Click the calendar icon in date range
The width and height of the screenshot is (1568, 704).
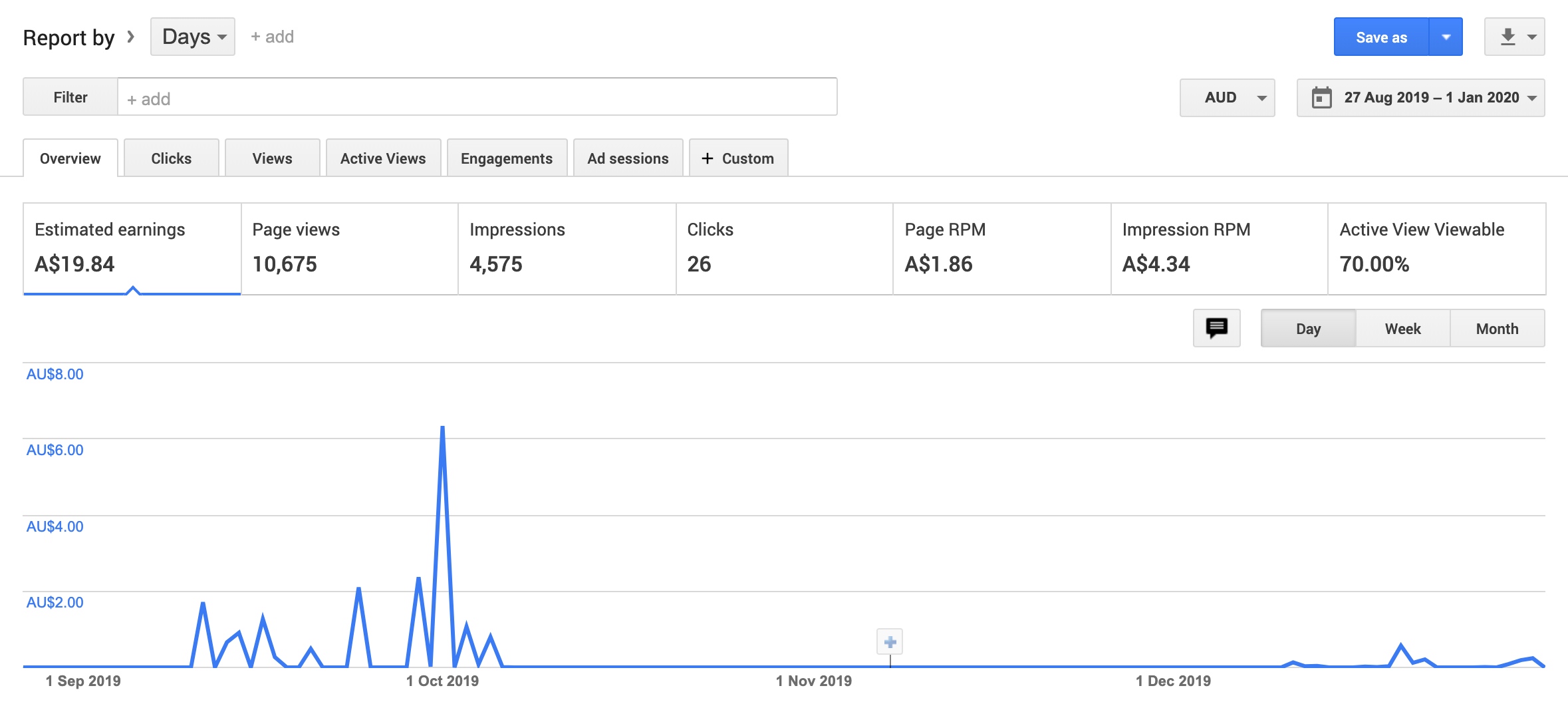pos(1321,98)
